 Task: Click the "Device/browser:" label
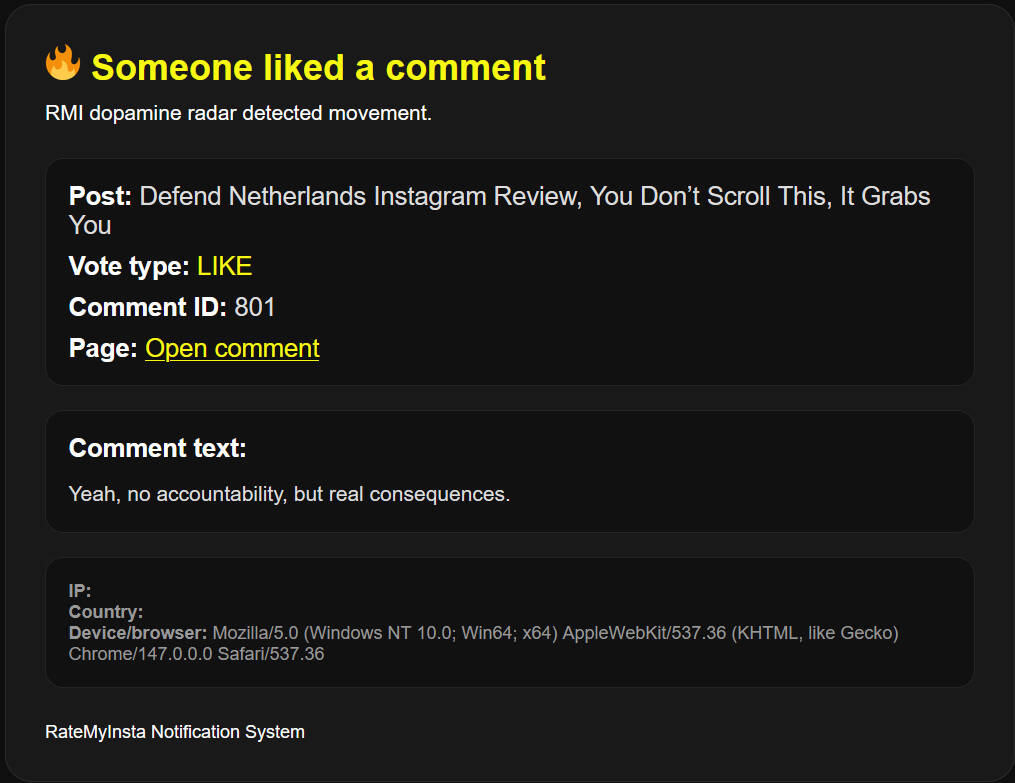click(x=138, y=633)
